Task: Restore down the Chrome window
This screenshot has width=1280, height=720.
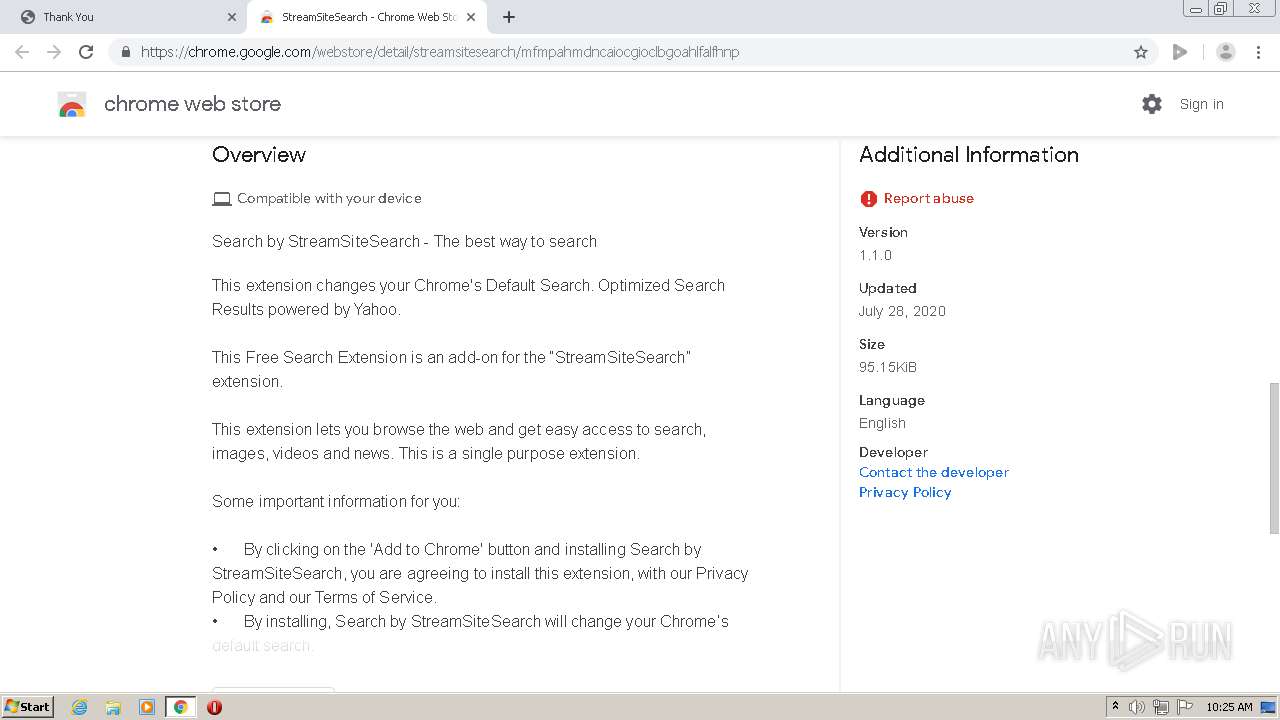Action: [1221, 8]
